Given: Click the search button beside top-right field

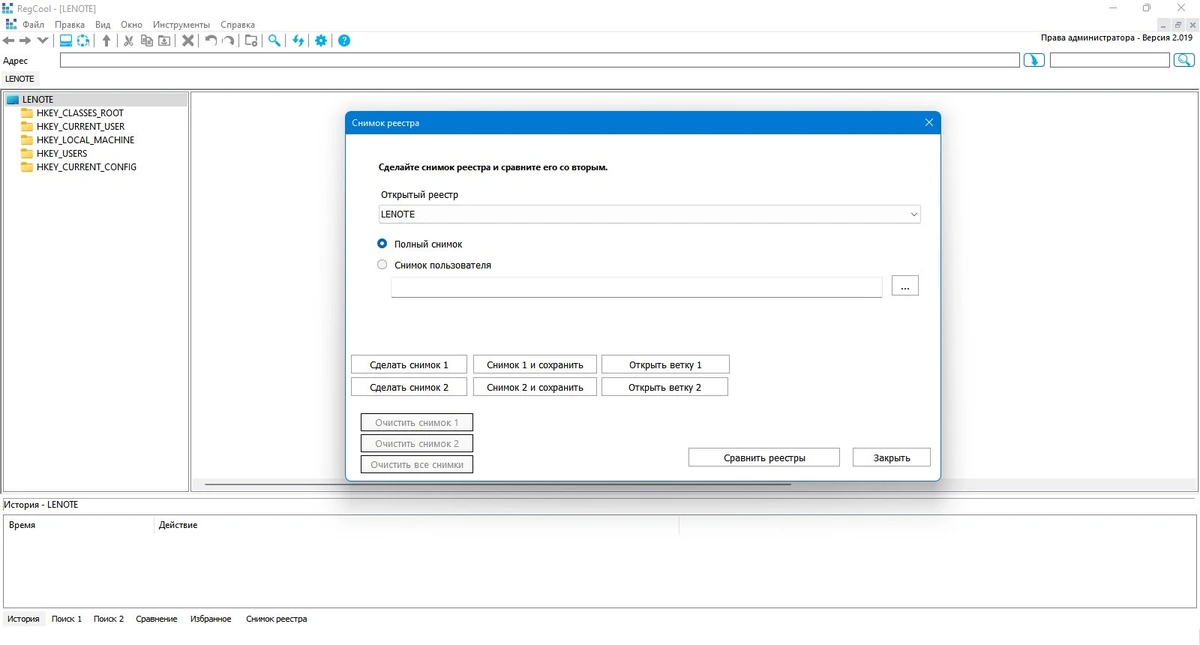Looking at the screenshot, I should (1184, 60).
